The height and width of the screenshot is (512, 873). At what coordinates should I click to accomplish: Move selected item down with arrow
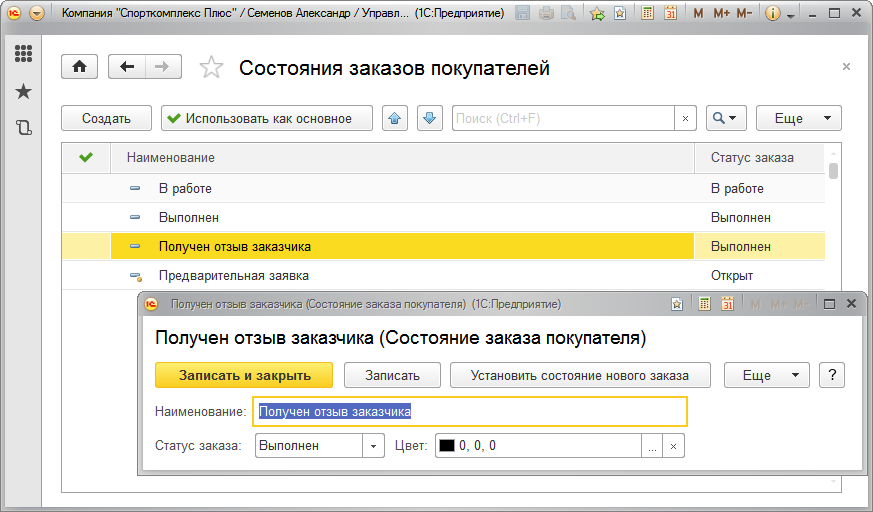tap(429, 118)
